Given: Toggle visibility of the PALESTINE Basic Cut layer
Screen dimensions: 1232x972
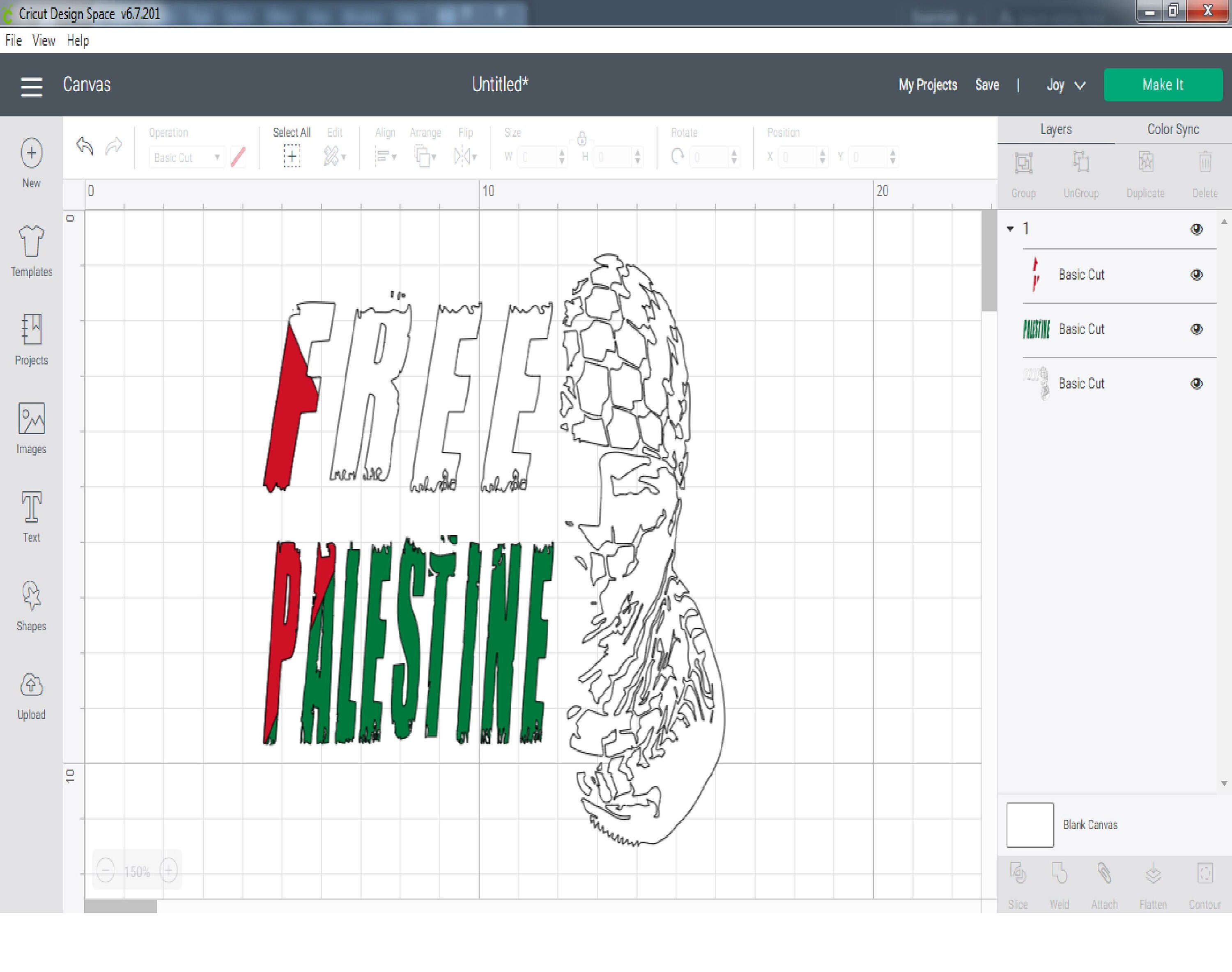Looking at the screenshot, I should (1196, 329).
